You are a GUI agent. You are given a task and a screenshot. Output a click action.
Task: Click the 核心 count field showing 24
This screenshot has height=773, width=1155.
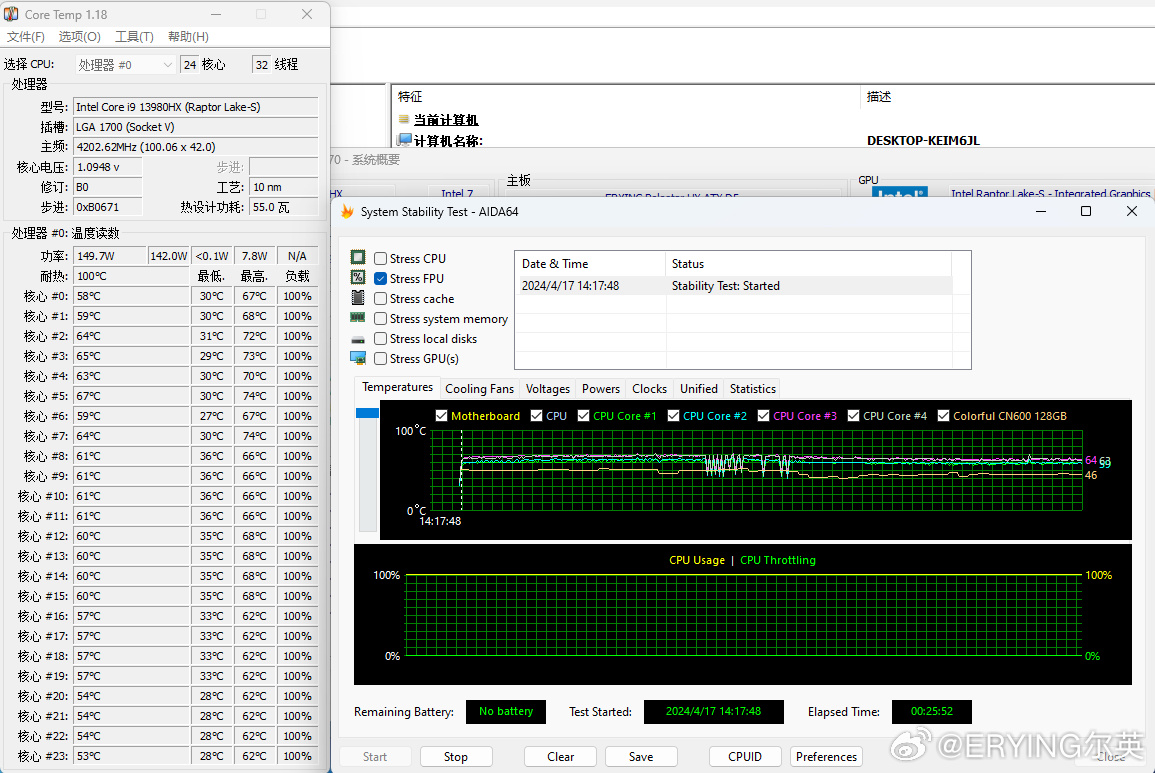190,63
